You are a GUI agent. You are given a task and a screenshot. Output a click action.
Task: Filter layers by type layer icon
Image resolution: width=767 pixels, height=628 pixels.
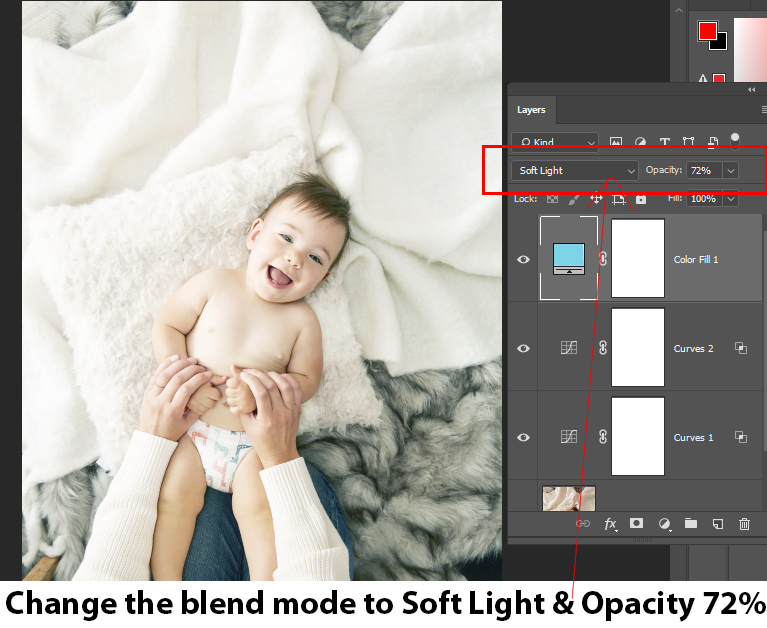tap(664, 142)
